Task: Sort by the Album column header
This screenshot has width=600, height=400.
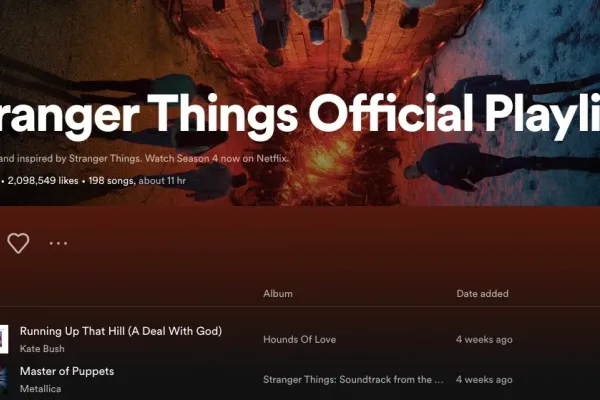Action: point(278,294)
